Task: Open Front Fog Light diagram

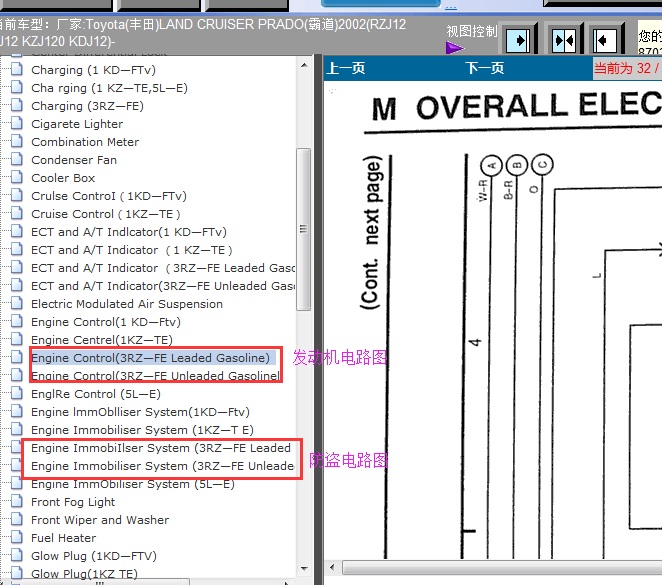Action: click(73, 502)
